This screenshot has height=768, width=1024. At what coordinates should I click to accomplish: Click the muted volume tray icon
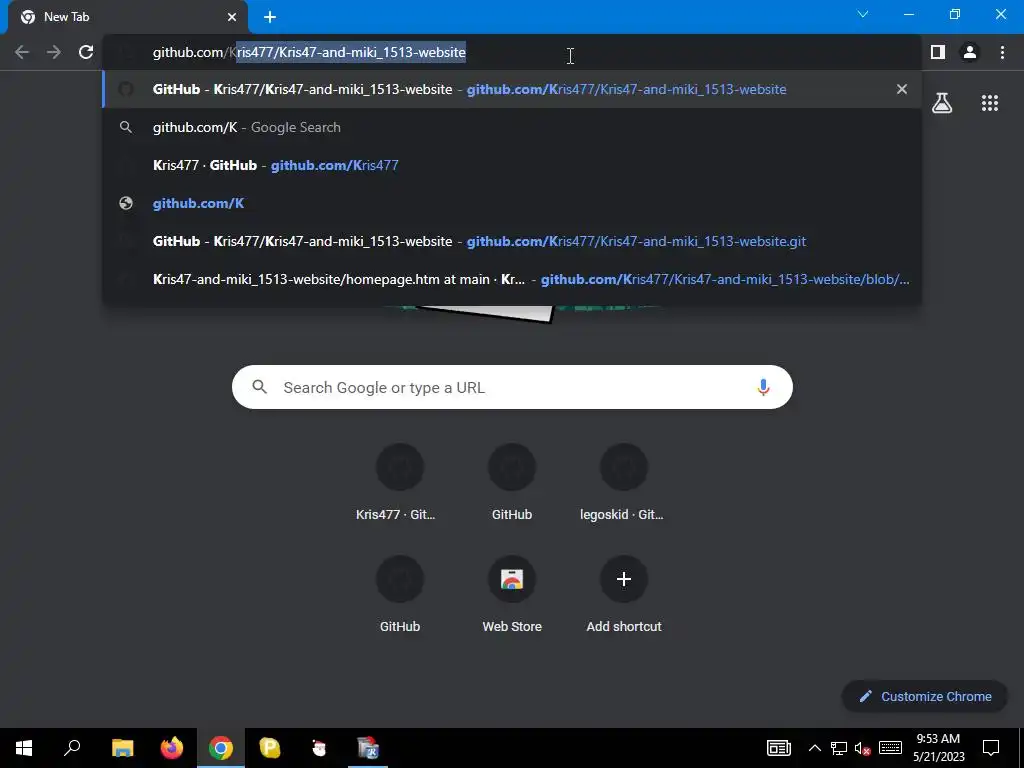[x=863, y=748]
